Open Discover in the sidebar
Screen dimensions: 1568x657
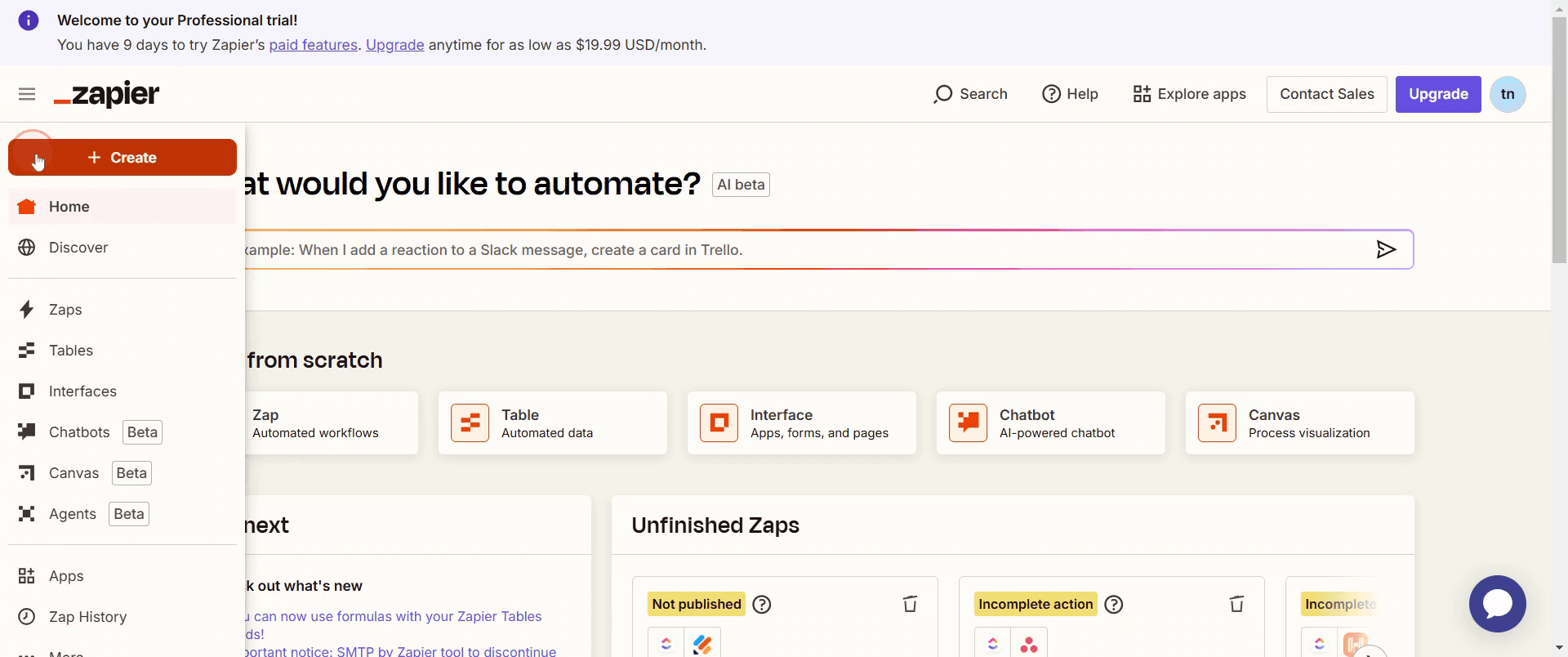click(x=122, y=248)
